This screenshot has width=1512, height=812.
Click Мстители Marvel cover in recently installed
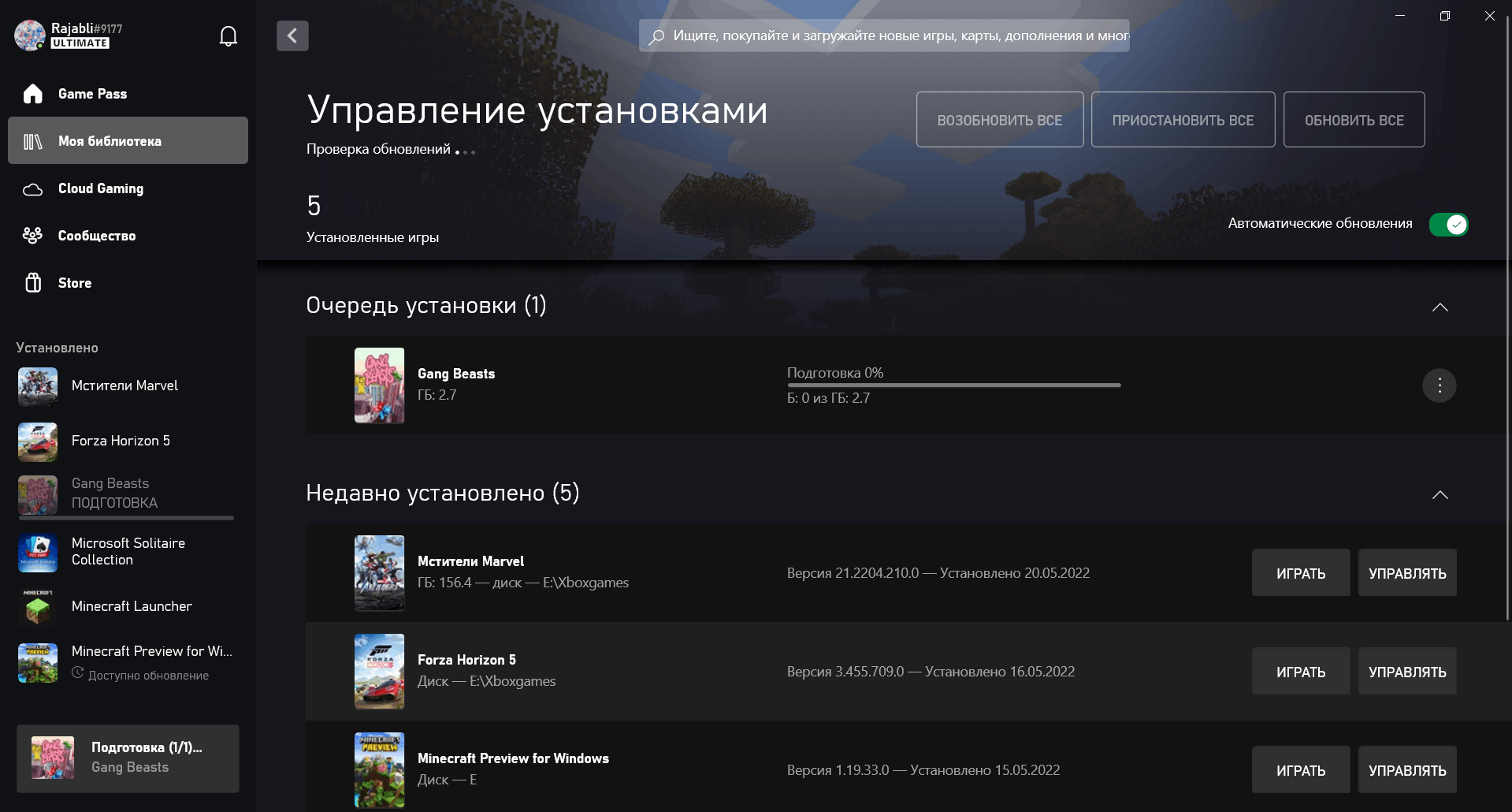click(380, 573)
